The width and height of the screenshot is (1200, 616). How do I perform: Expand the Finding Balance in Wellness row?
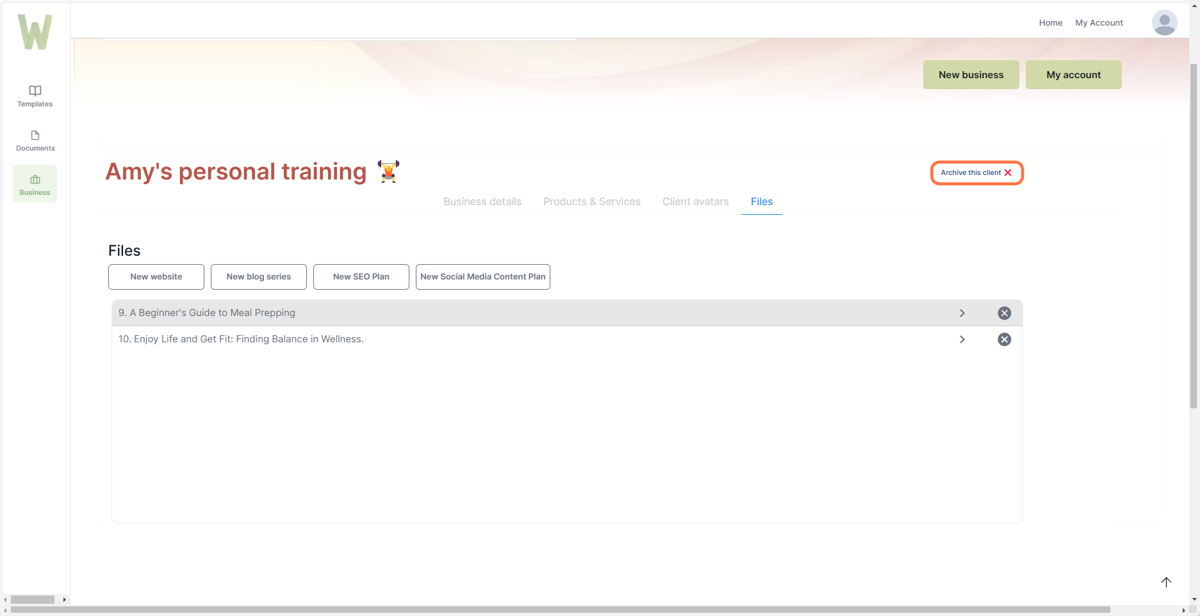(962, 339)
